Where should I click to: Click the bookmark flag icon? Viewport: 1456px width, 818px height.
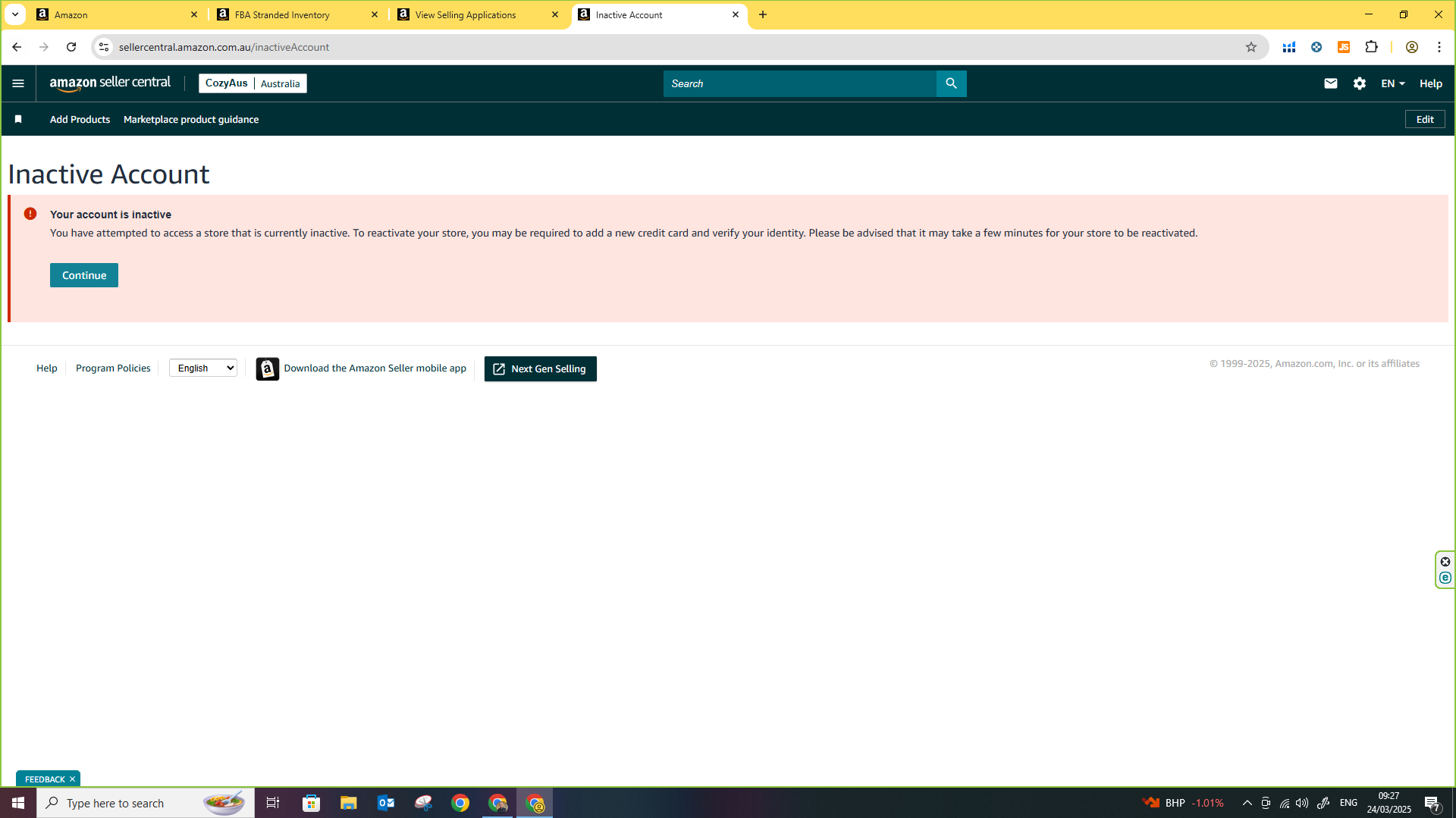point(18,119)
